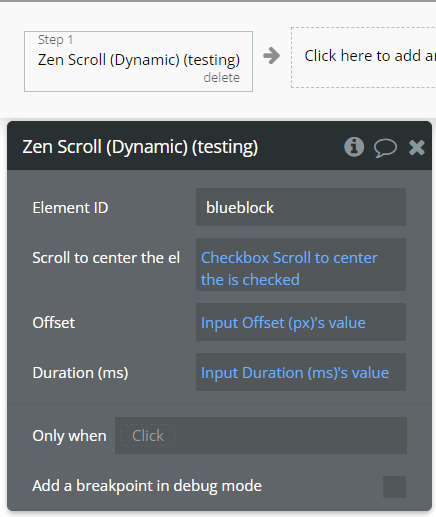Click the Scroll to center the el label
The height and width of the screenshot is (517, 436).
pos(106,258)
